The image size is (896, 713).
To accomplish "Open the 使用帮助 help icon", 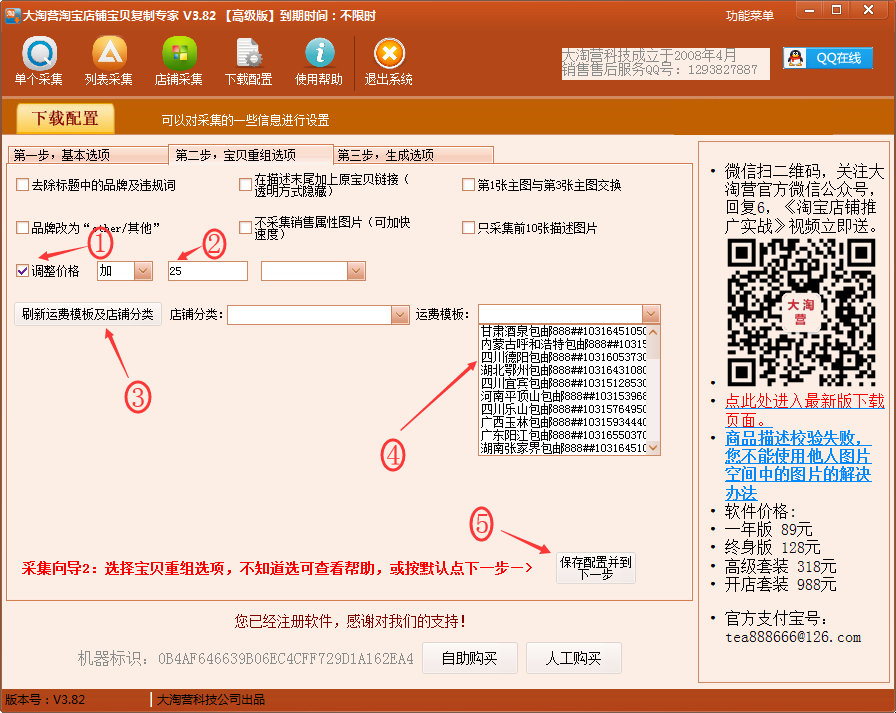I will click(319, 61).
